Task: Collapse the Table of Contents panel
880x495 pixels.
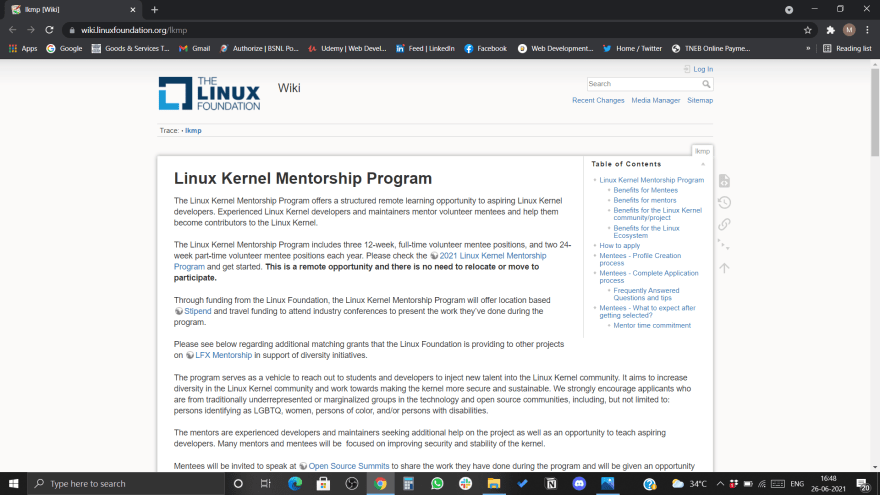Action: (x=703, y=164)
